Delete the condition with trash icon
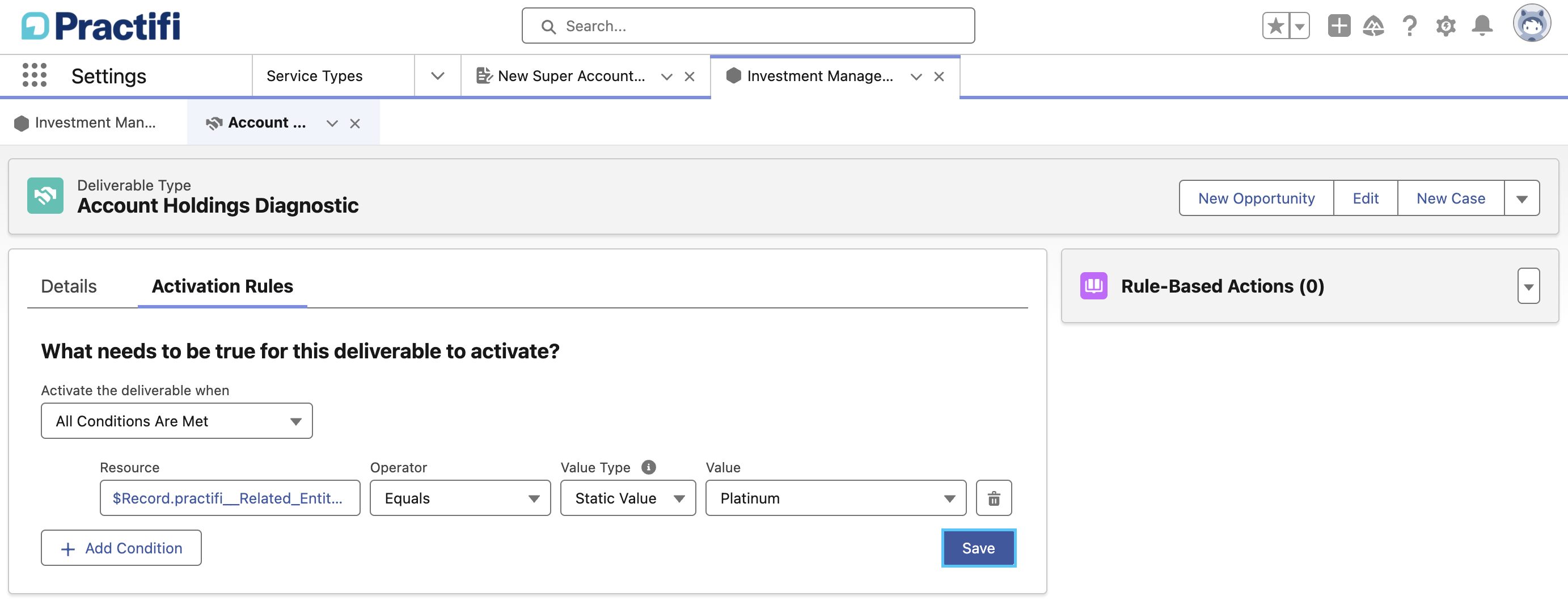Screen dimensions: 1568x605 coord(994,498)
